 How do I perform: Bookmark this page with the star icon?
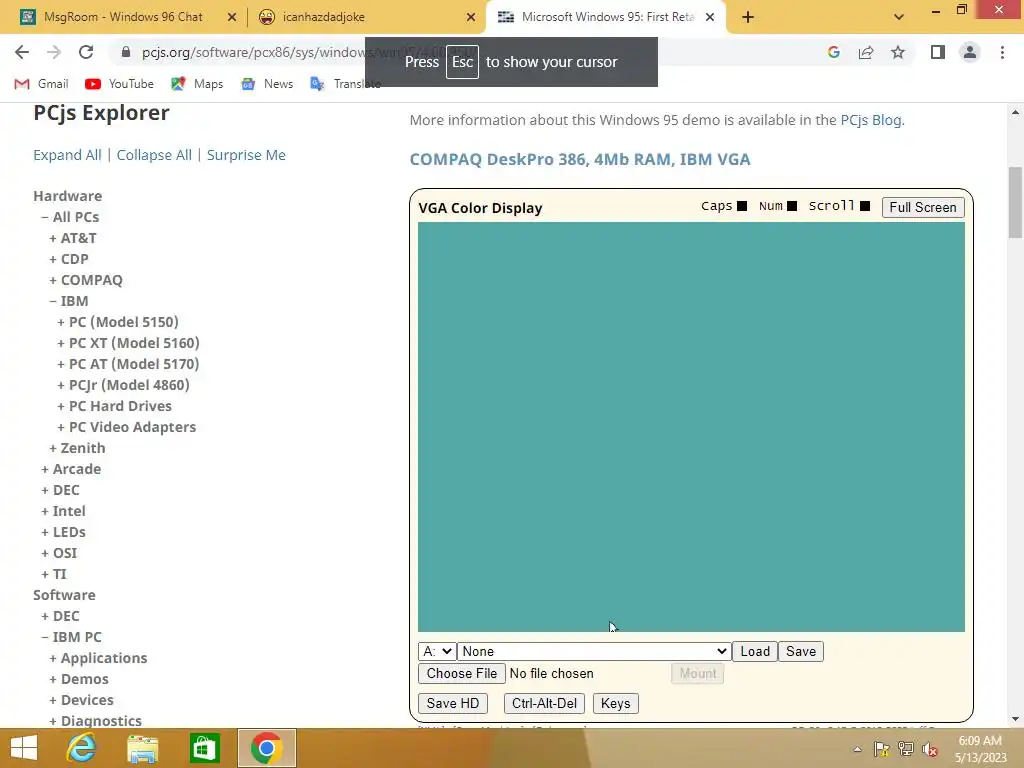click(x=898, y=52)
